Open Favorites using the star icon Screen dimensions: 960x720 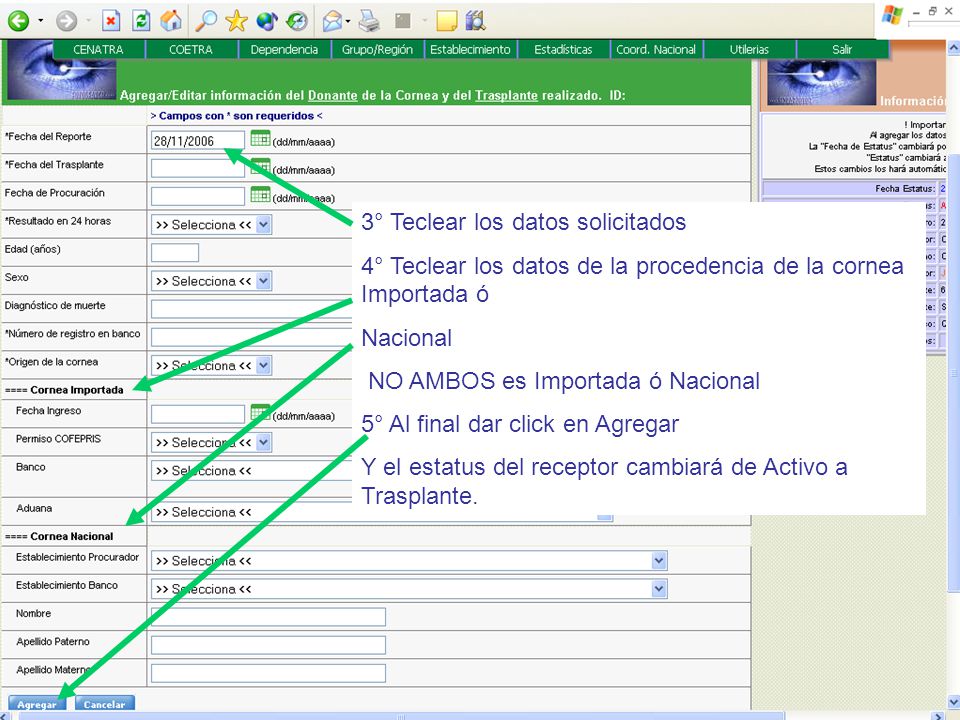click(236, 21)
